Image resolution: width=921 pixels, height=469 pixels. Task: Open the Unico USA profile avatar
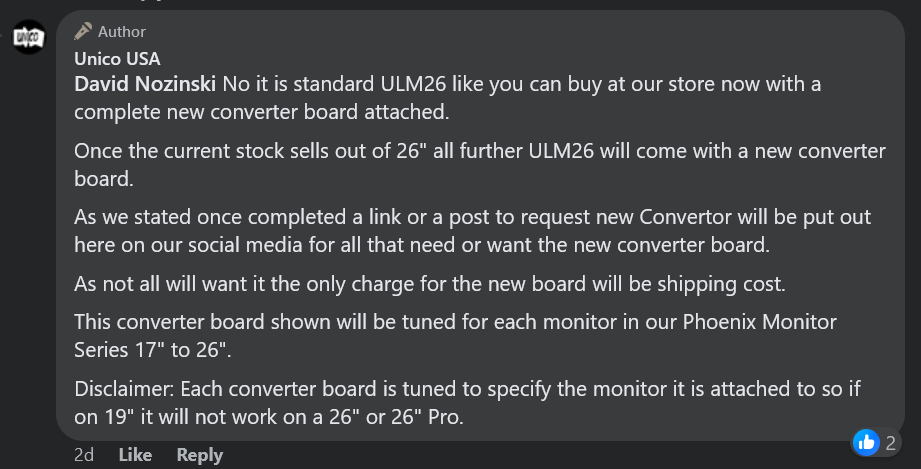[29, 37]
